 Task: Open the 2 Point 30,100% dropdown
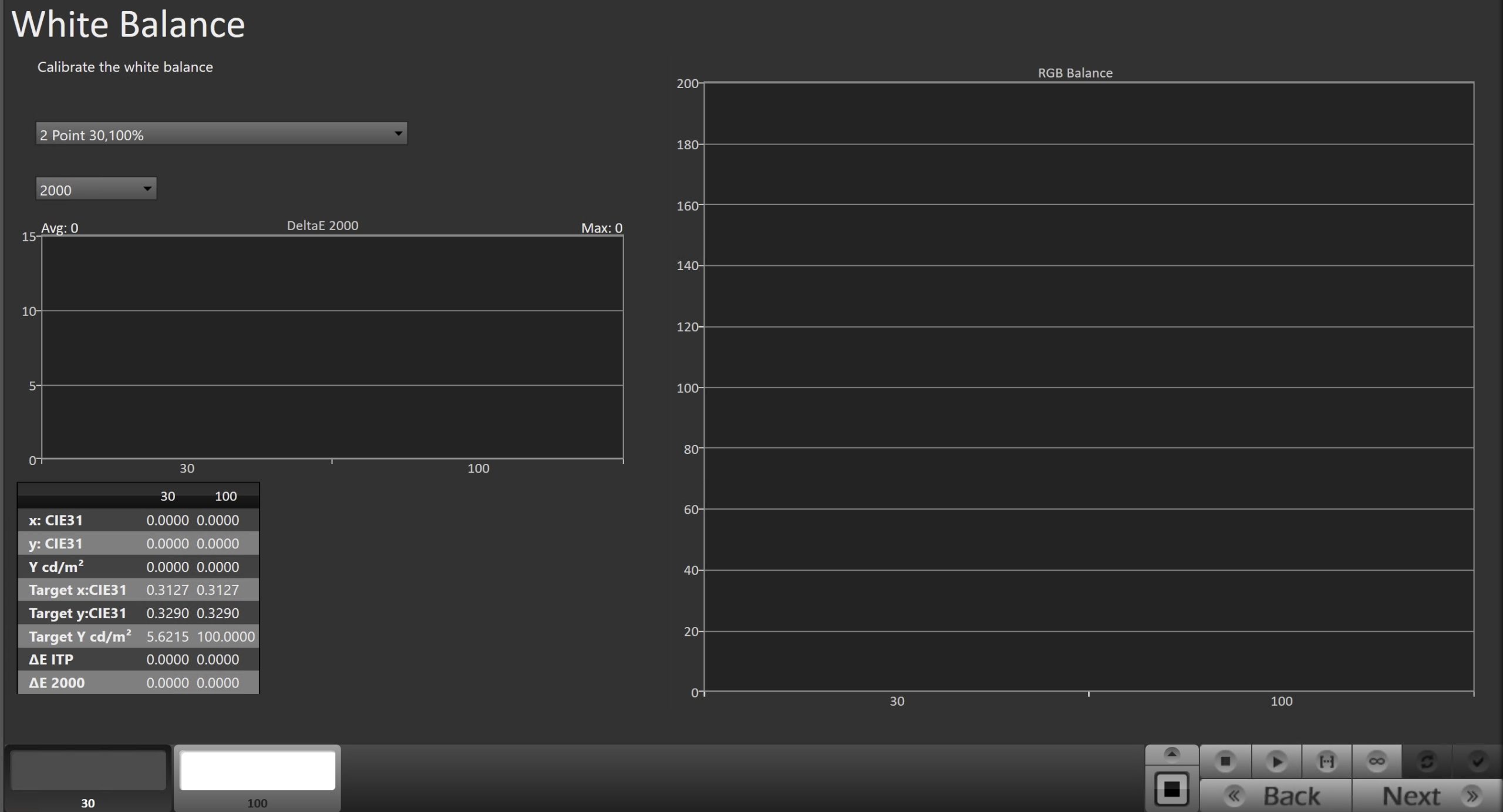point(221,134)
